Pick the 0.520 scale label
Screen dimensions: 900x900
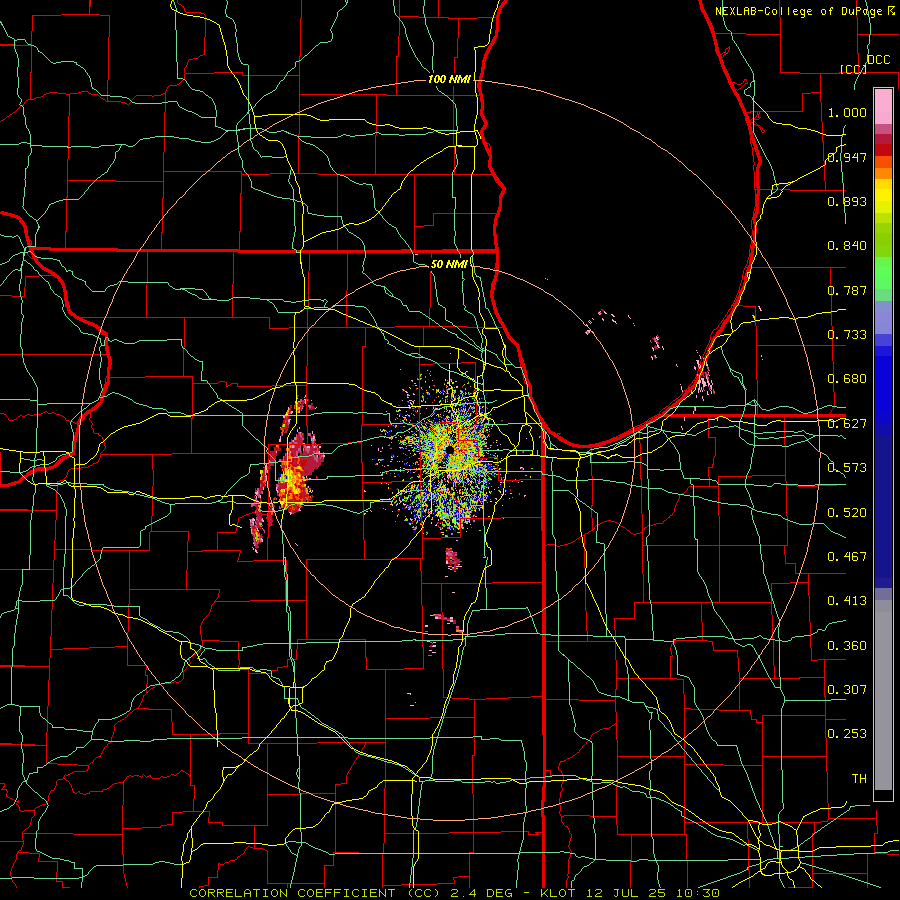pyautogui.click(x=847, y=512)
